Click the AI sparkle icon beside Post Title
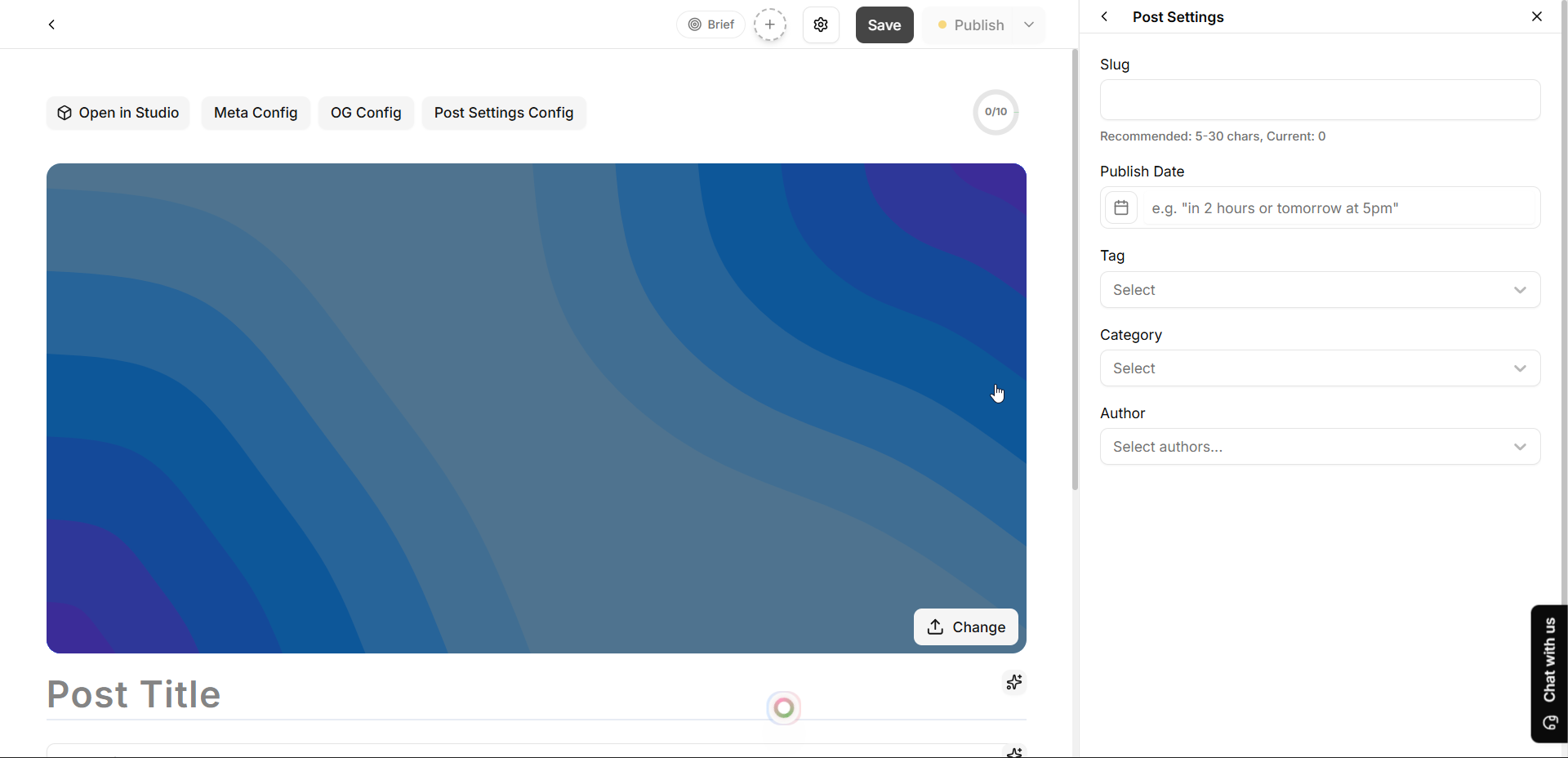Viewport: 1568px width, 758px height. pos(1014,682)
